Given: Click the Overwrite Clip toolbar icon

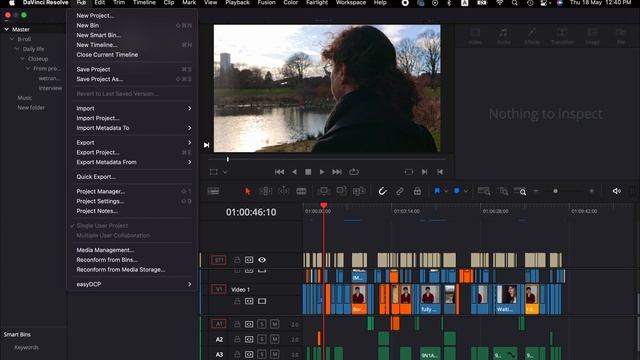Looking at the screenshot, I should pyautogui.click(x=341, y=191).
